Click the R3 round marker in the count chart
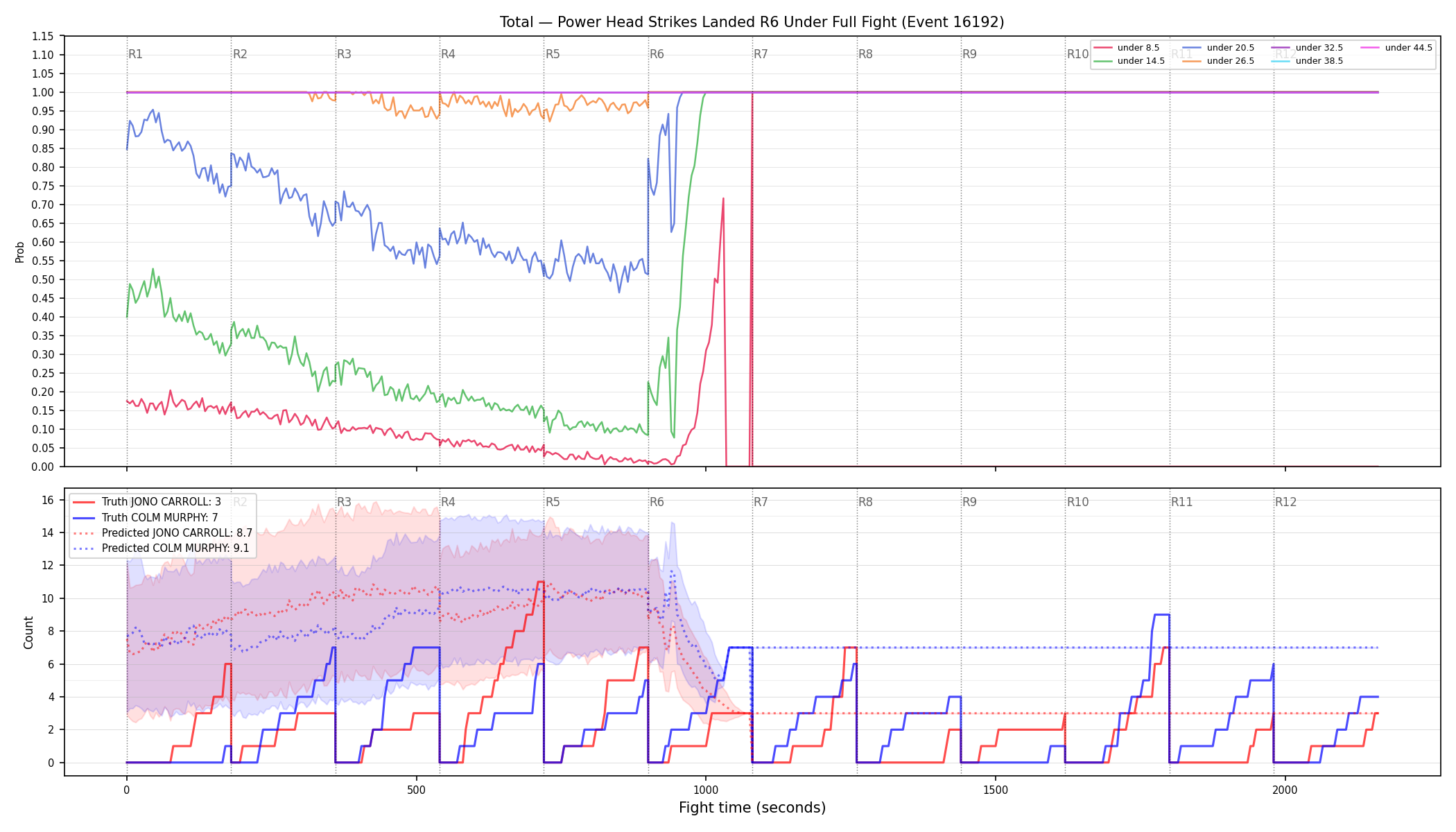Image resolution: width=1456 pixels, height=832 pixels. (344, 502)
